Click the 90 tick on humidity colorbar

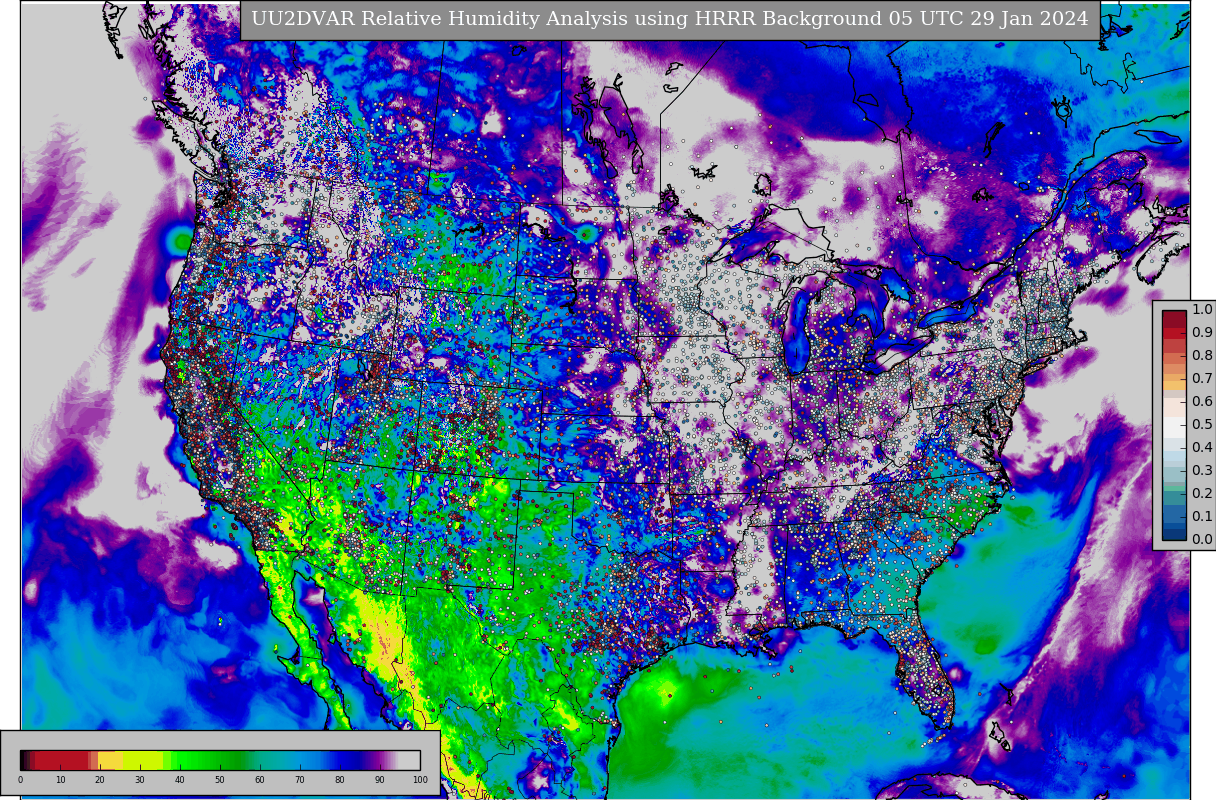380,780
